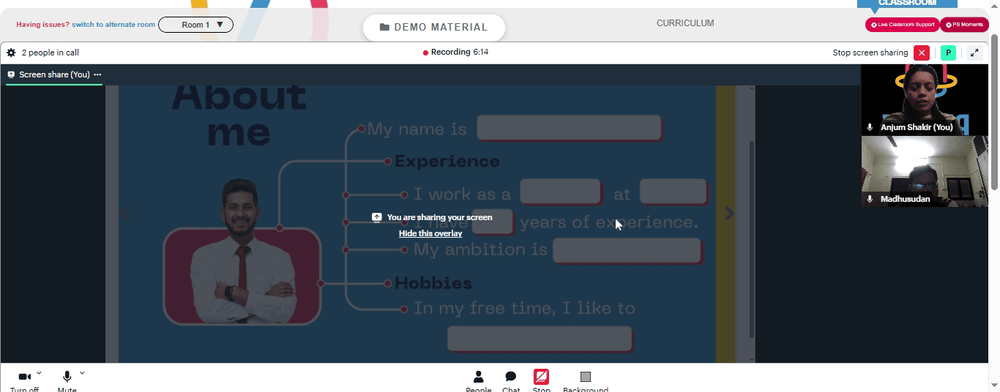Click the folder icon in DEMO MATERIAL

click(x=385, y=27)
